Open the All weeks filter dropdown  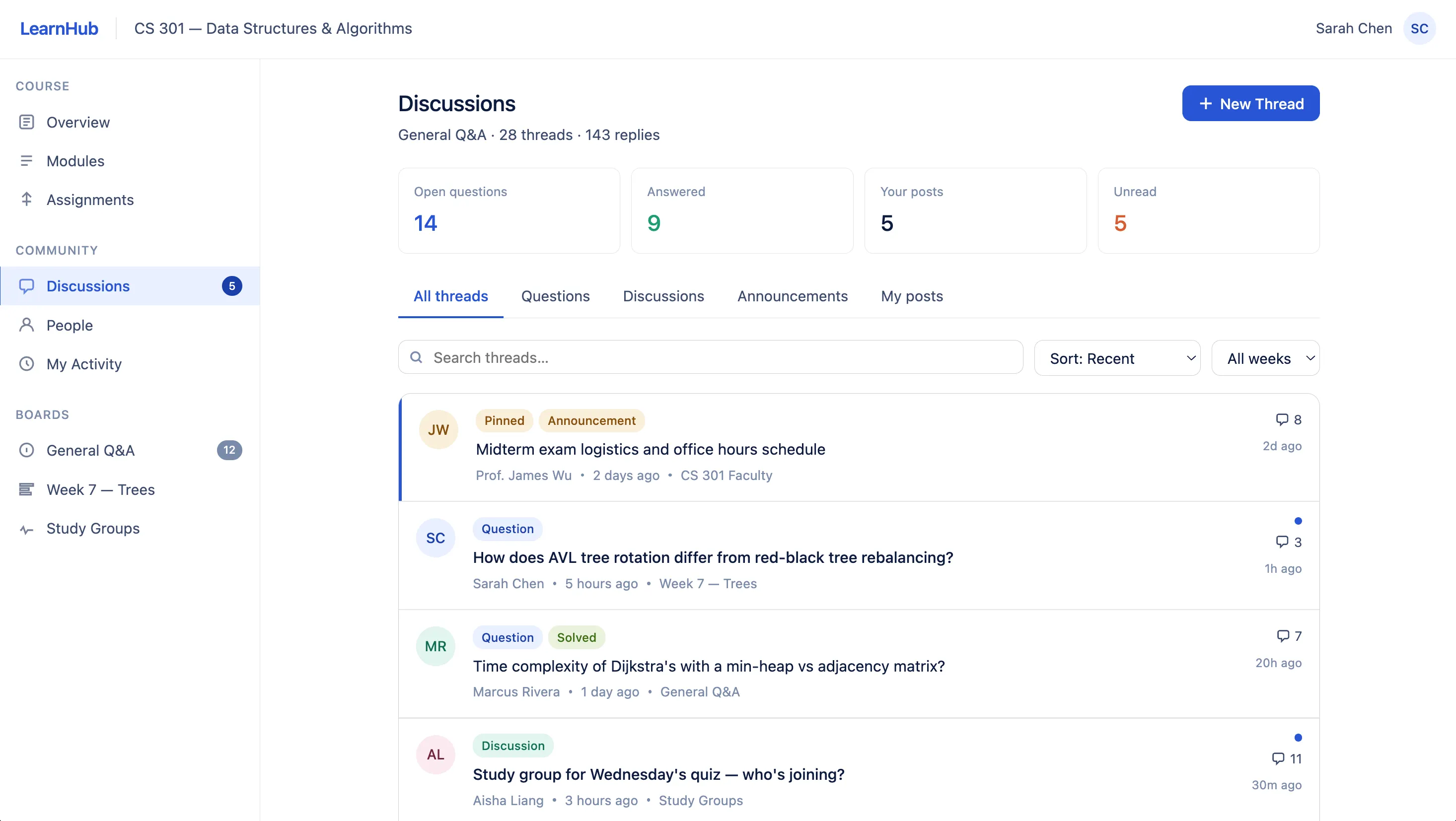tap(1265, 358)
